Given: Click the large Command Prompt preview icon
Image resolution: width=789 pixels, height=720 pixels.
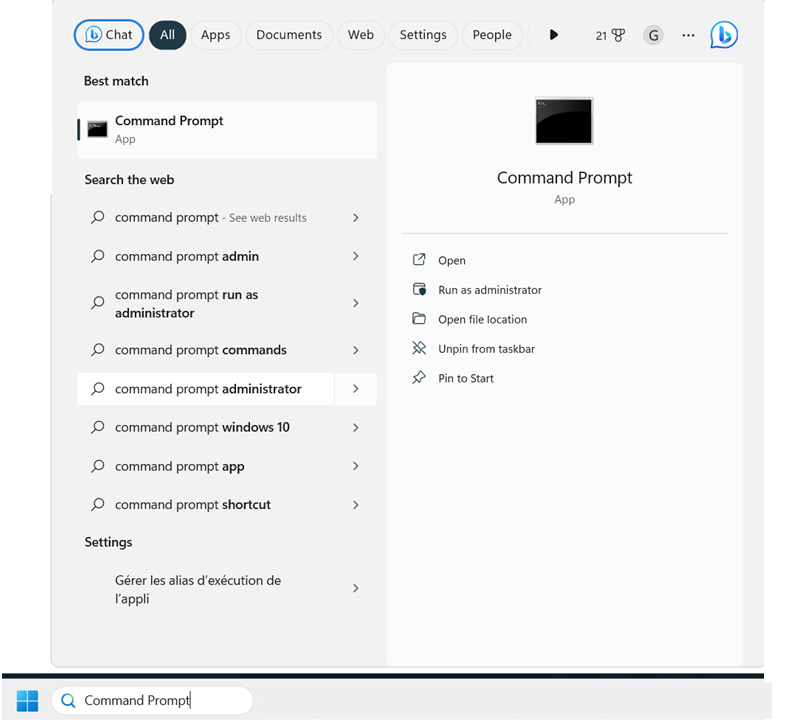Looking at the screenshot, I should point(564,121).
